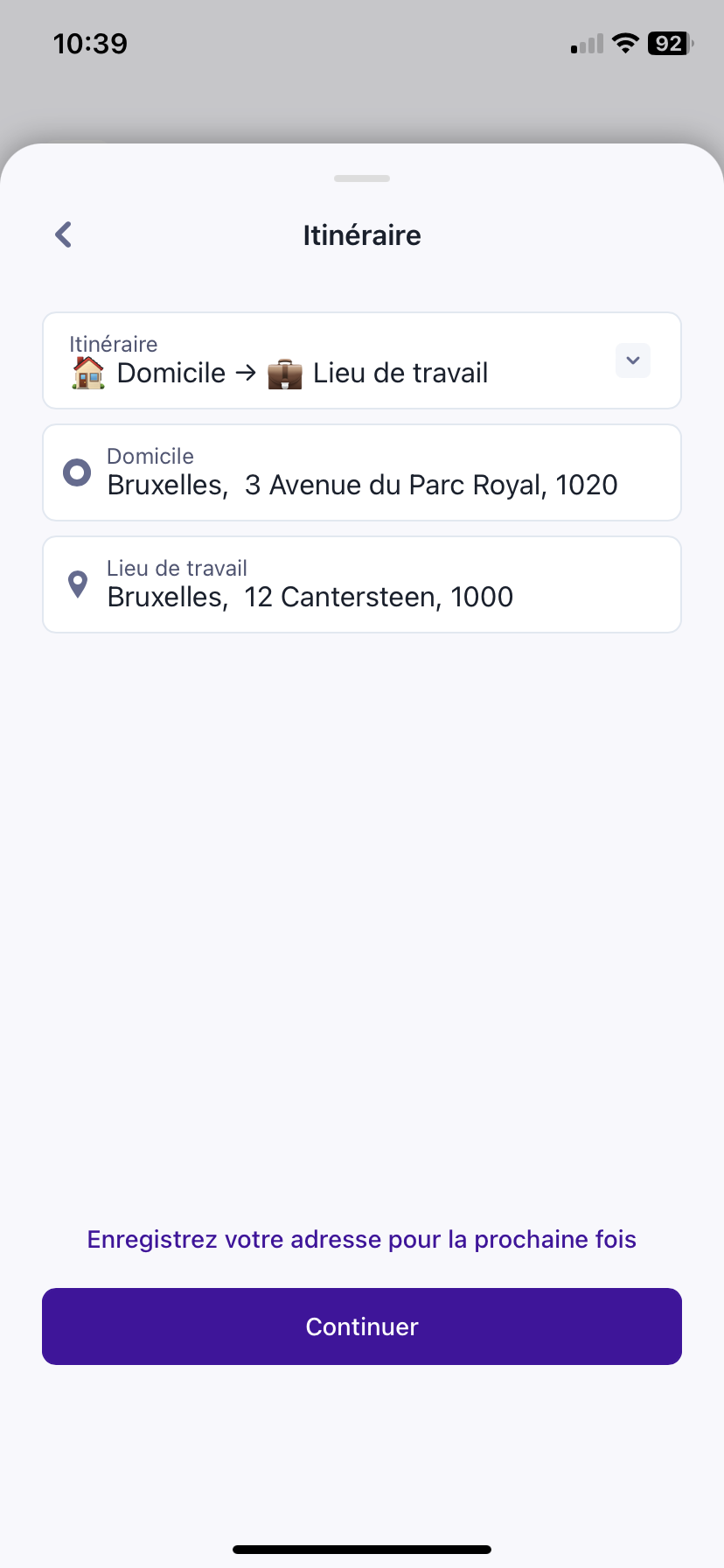Tap the 10:39 clock in status bar
The height and width of the screenshot is (1568, 724).
tap(90, 43)
